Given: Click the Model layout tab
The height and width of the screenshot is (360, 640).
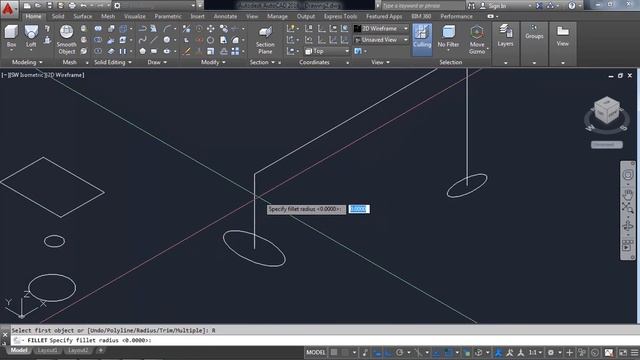Looking at the screenshot, I should tap(19, 350).
